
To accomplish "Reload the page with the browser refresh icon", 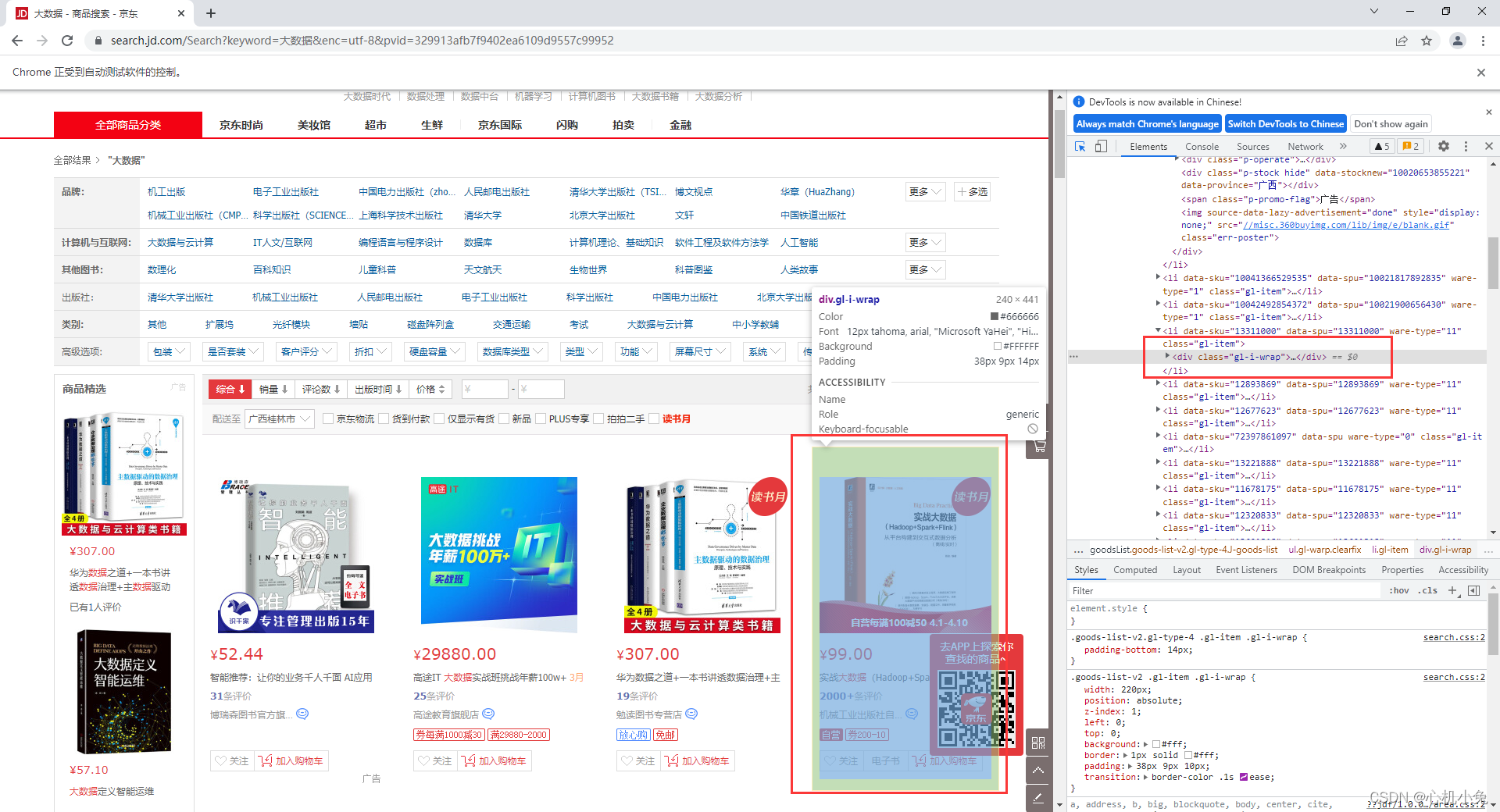I will [67, 41].
